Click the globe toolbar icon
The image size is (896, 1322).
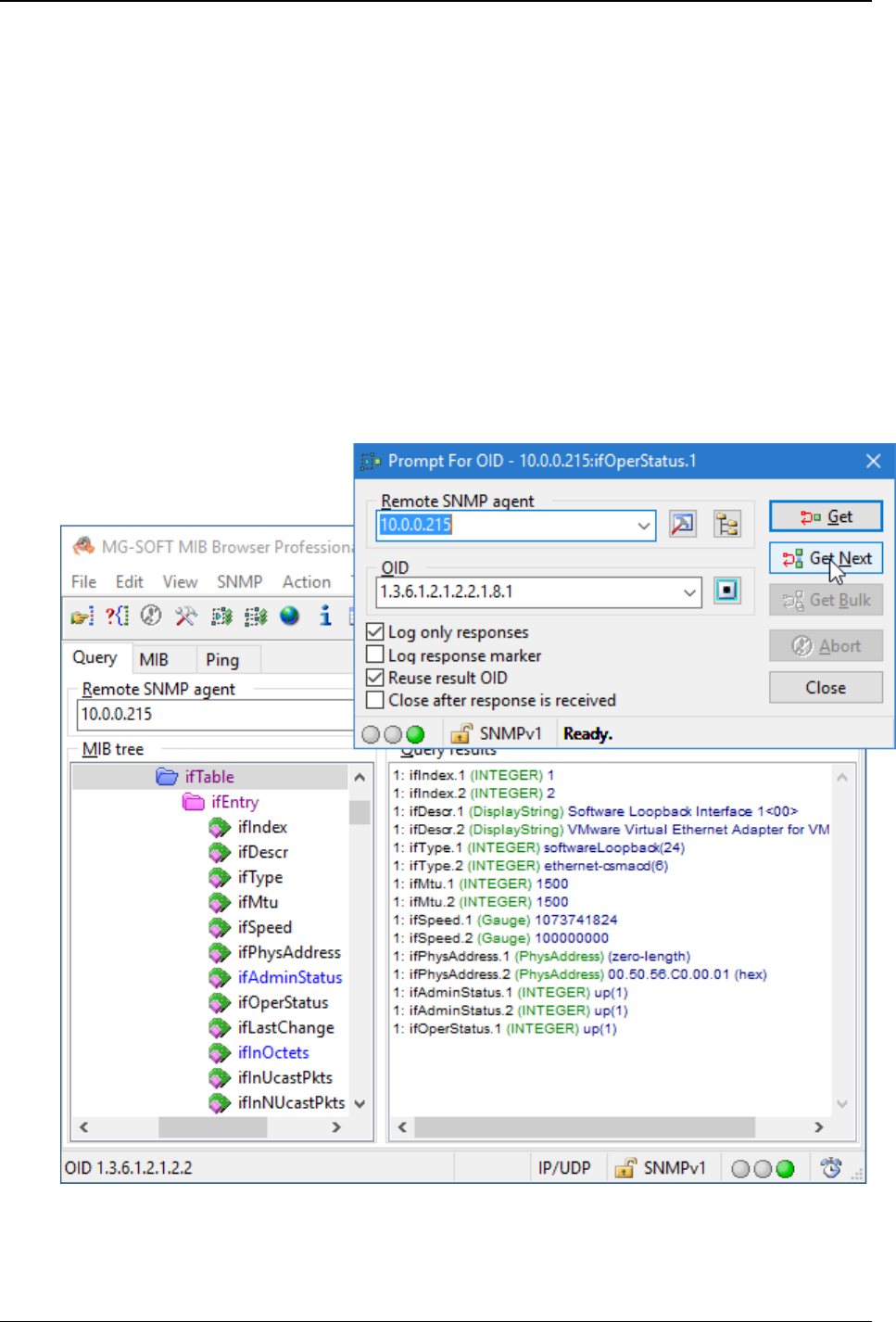[290, 616]
